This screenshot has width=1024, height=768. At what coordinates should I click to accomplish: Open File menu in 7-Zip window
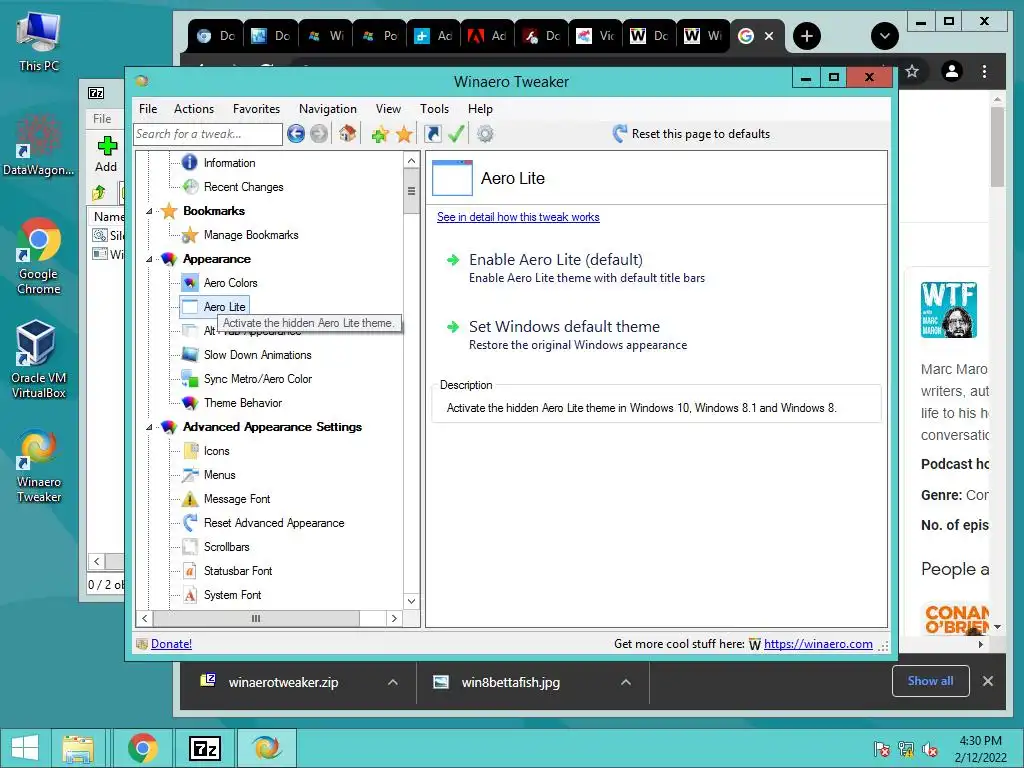102,119
